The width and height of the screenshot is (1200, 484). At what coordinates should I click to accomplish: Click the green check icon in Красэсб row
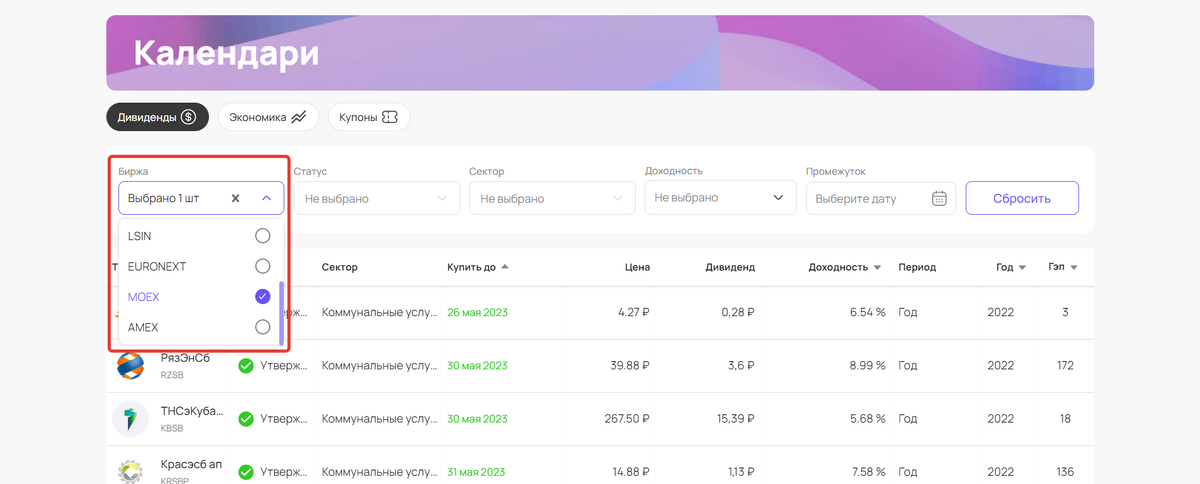tap(245, 472)
